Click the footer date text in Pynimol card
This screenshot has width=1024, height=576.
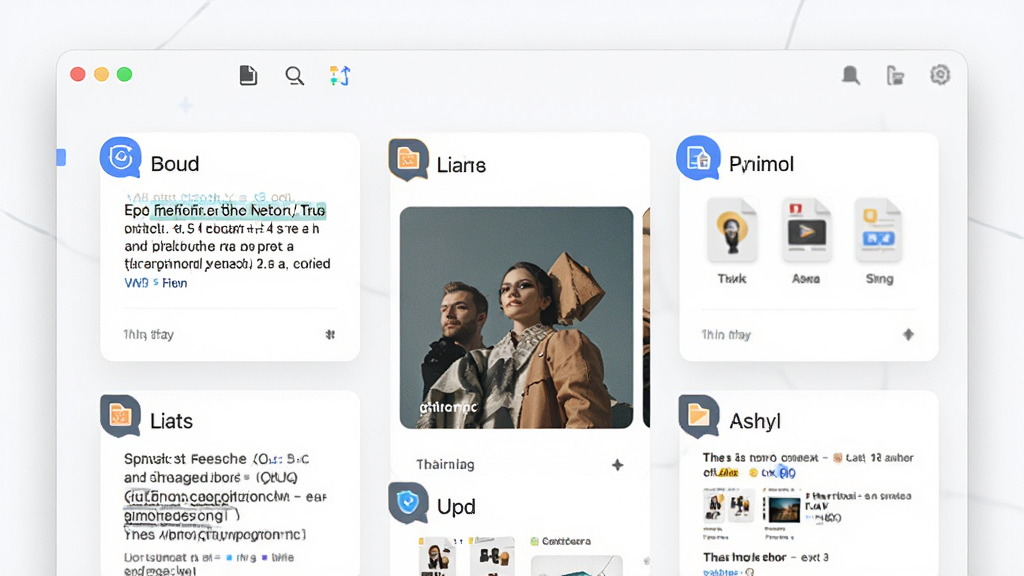click(x=726, y=335)
